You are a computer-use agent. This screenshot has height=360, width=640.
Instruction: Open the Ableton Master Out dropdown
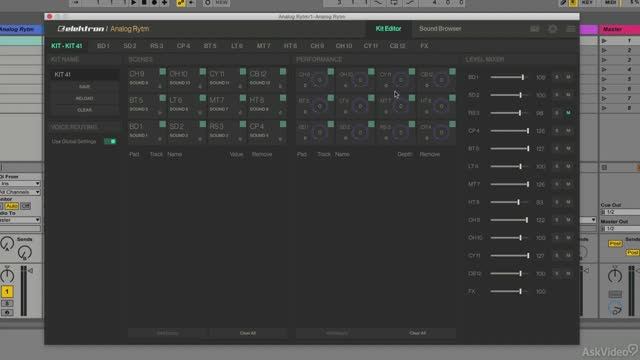click(x=621, y=229)
